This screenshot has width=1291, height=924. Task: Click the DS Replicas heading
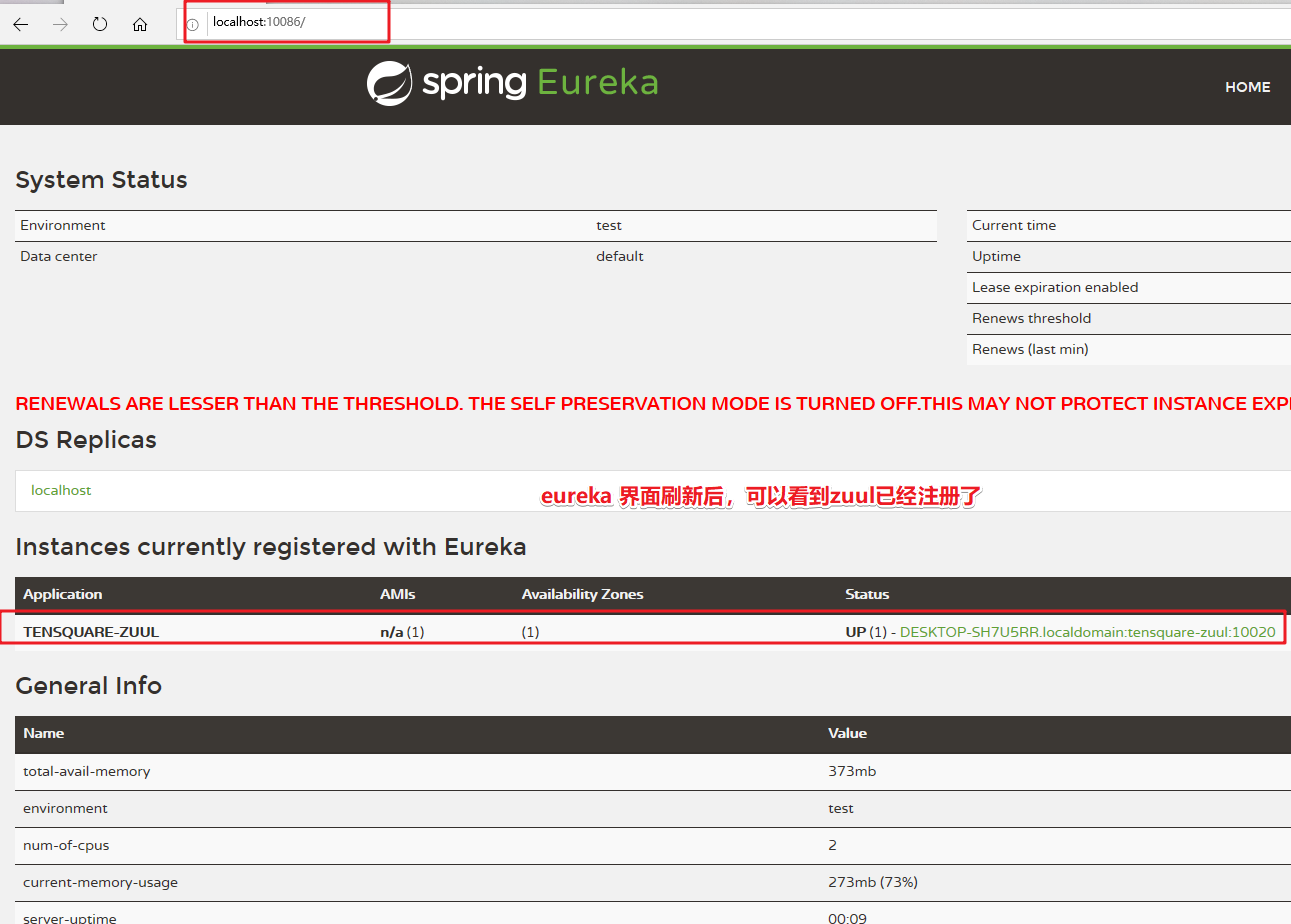[x=86, y=440]
